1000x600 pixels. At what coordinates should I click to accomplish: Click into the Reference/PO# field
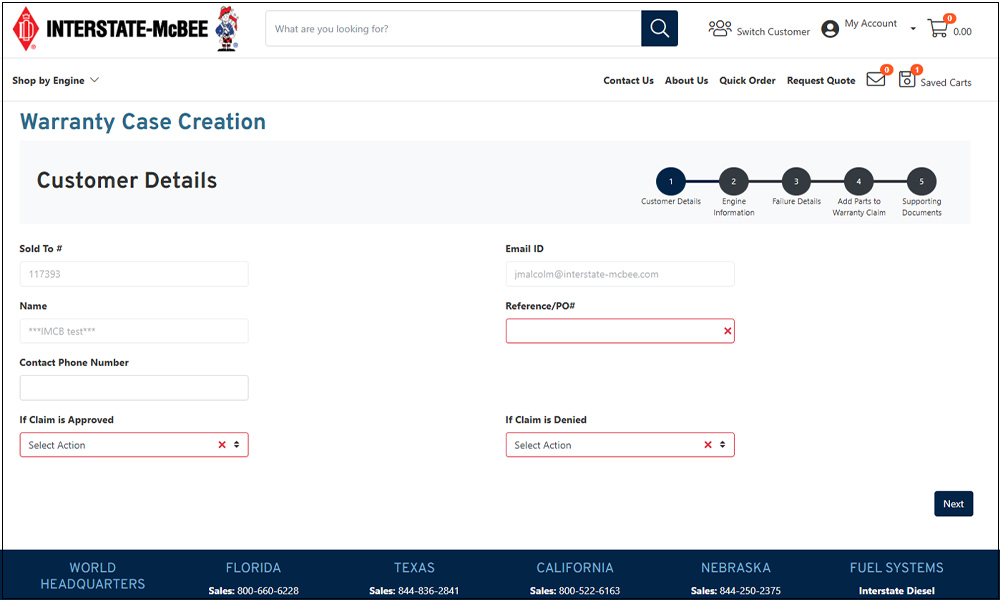click(620, 331)
